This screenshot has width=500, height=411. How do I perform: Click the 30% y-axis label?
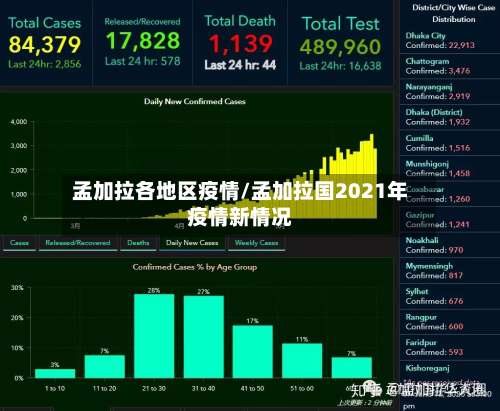(x=17, y=287)
